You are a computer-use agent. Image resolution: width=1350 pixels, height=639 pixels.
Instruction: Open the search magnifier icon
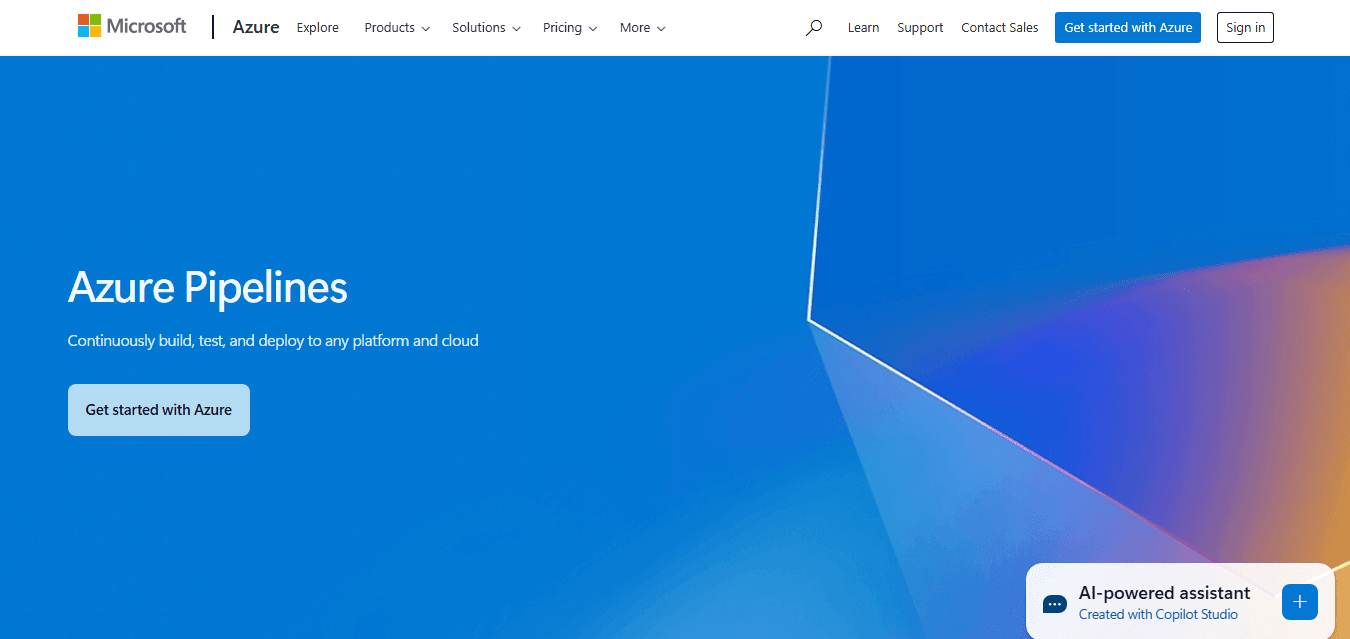pyautogui.click(x=814, y=28)
